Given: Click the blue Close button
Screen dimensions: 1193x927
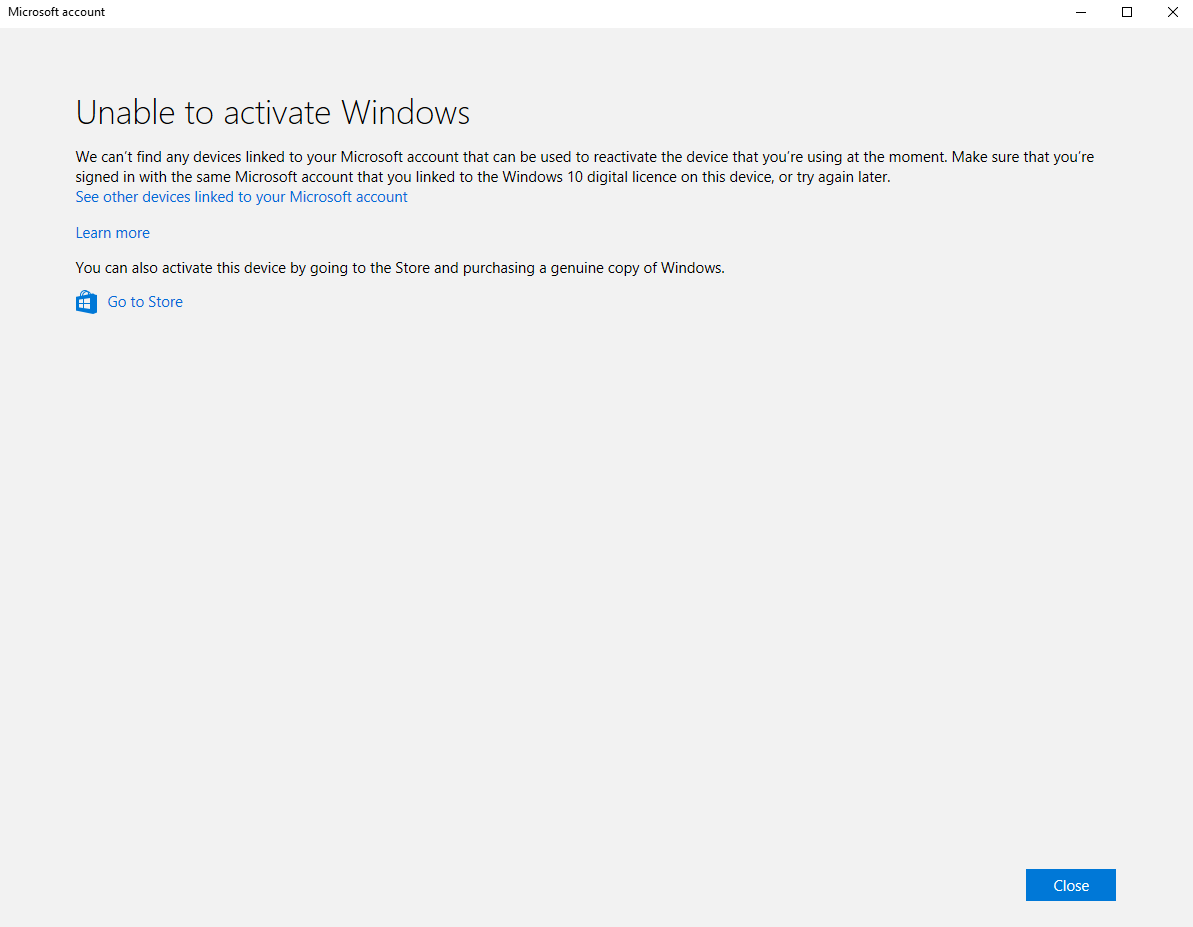Looking at the screenshot, I should [x=1071, y=885].
